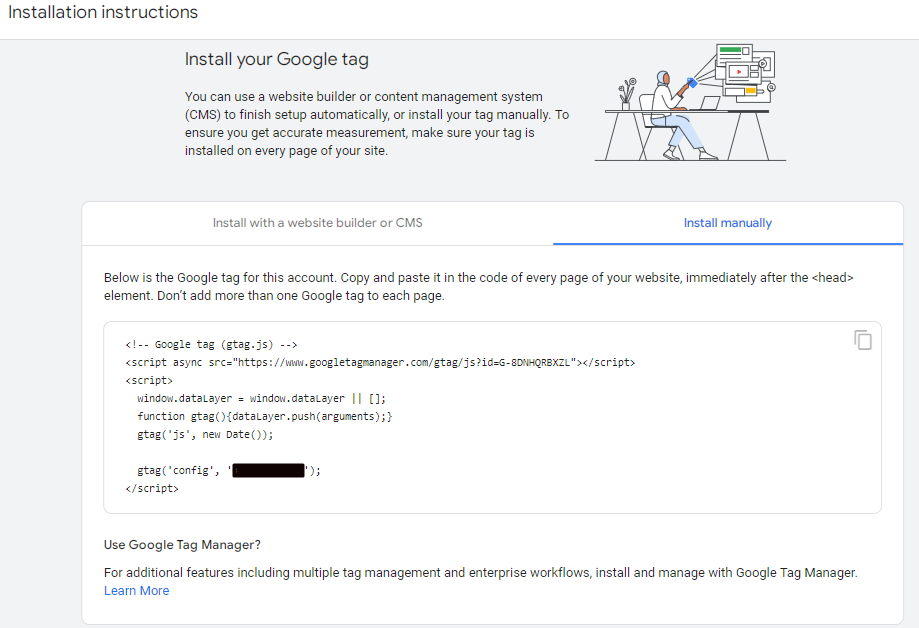Click the function gtag() code line
This screenshot has height=628, width=919.
pyautogui.click(x=264, y=416)
